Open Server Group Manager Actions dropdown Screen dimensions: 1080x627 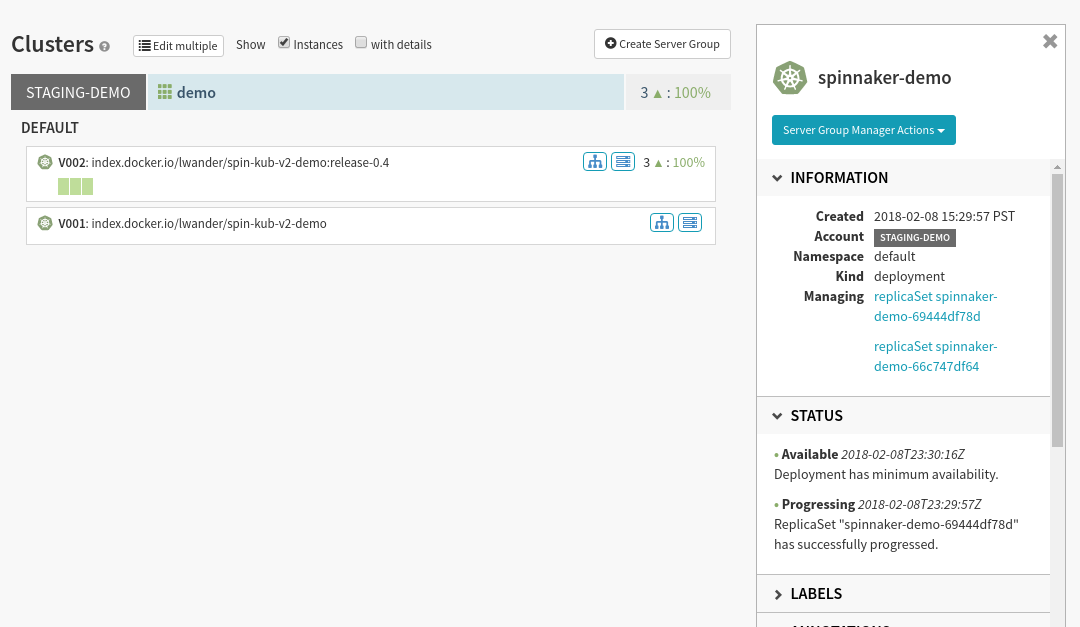coord(863,130)
